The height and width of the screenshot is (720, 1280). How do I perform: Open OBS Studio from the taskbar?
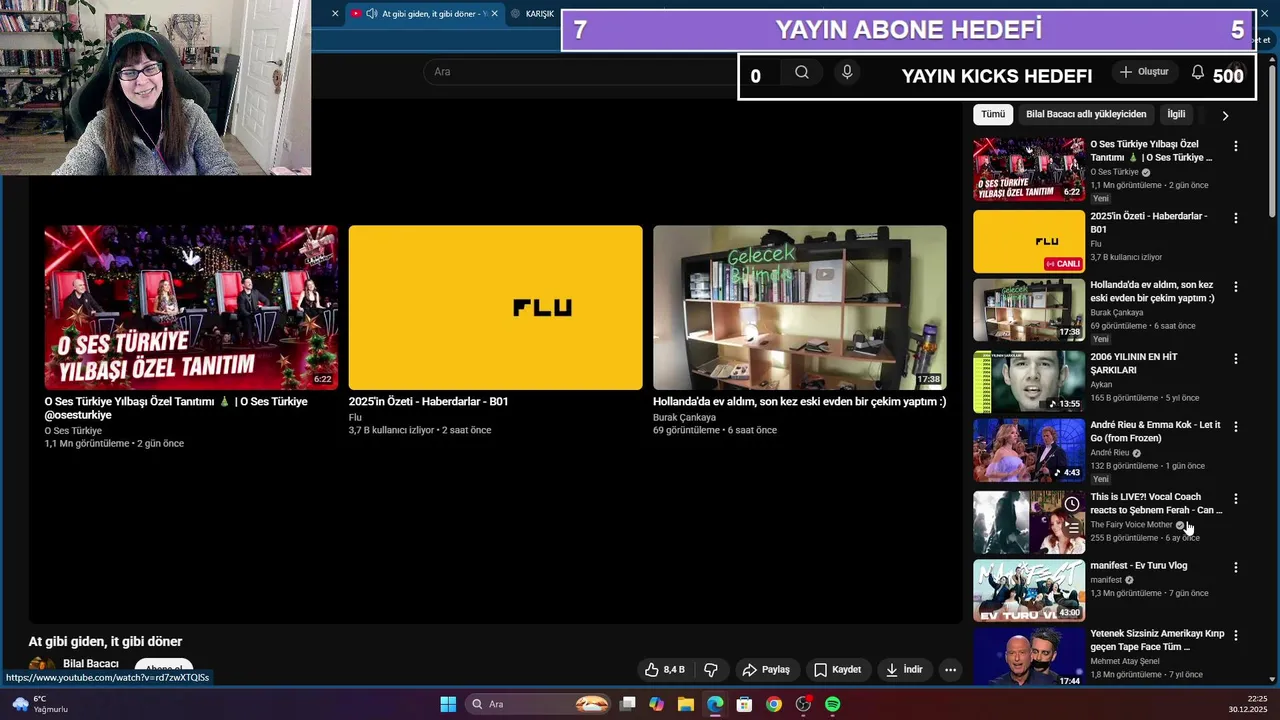(803, 704)
